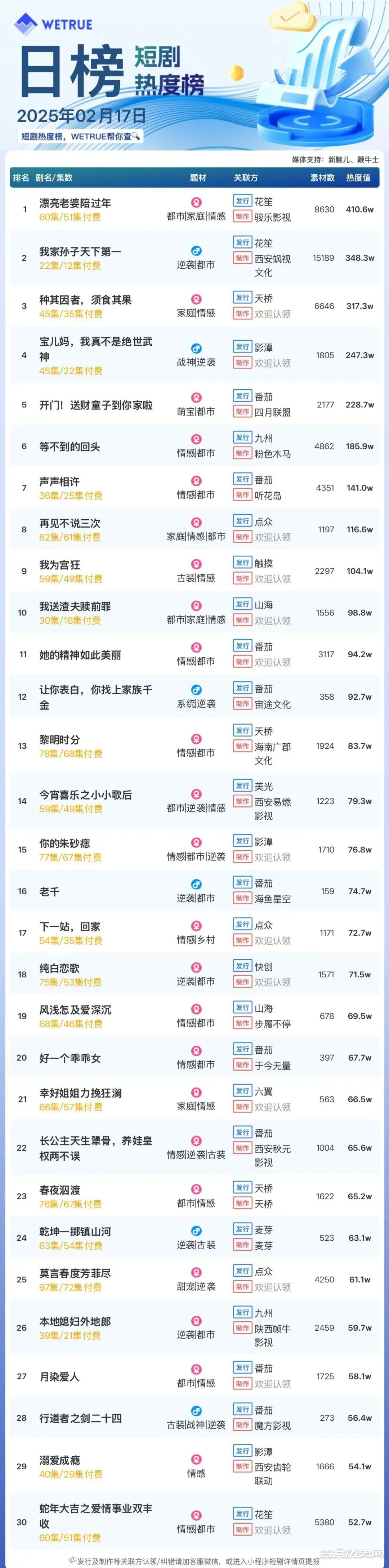Click the 制作 tag next to 骏乐影视
The height and width of the screenshot is (1568, 389).
[x=242, y=217]
